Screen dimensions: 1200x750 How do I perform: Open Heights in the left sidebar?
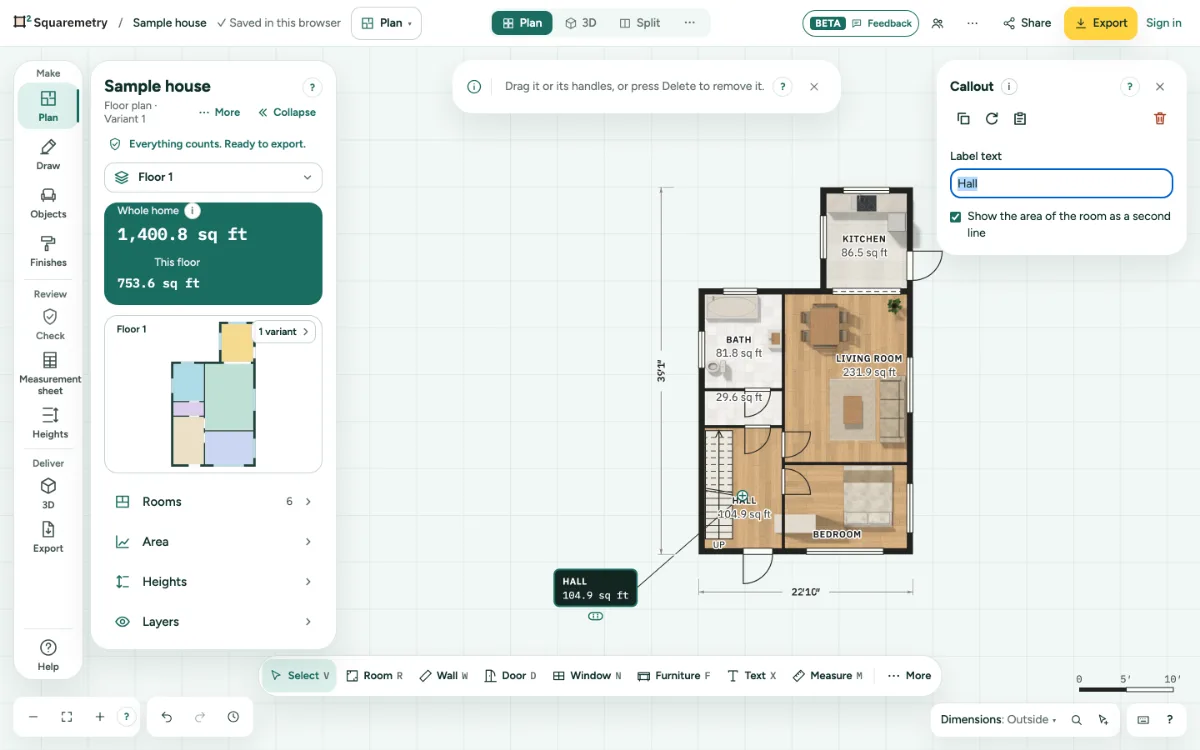tap(50, 423)
